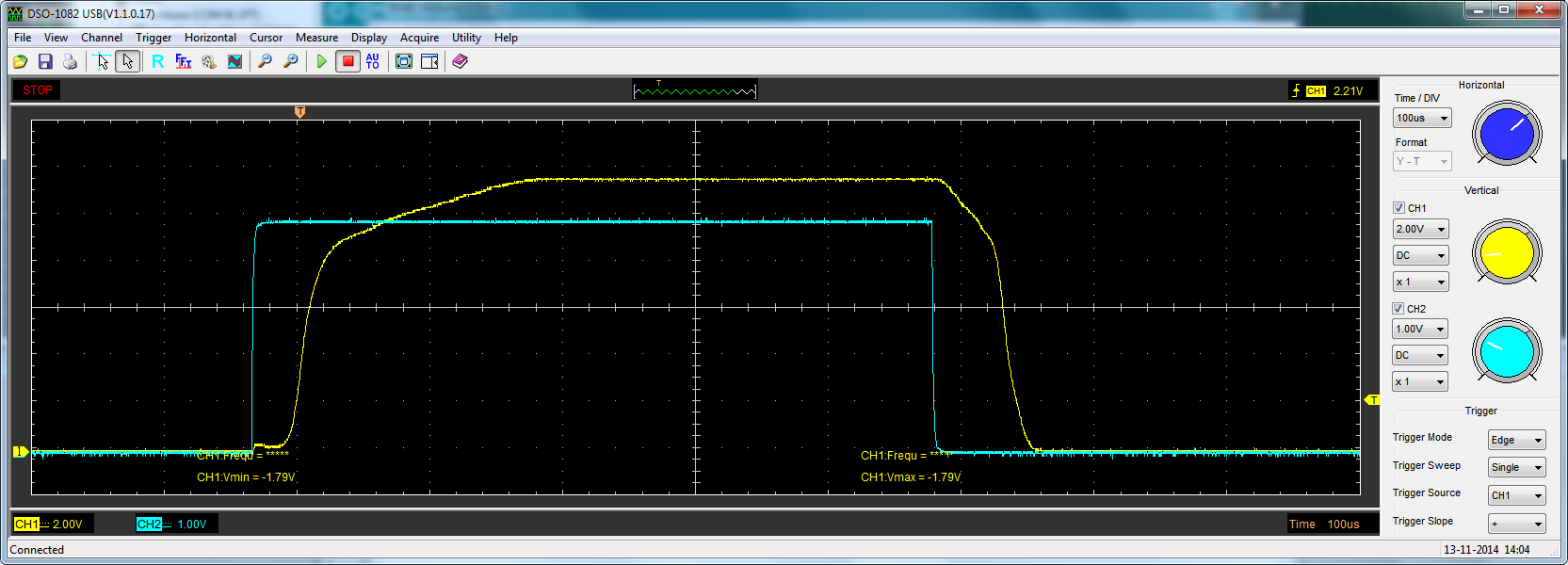
Task: Open the CH1 2.00V voltage dropdown
Action: pyautogui.click(x=1420, y=229)
